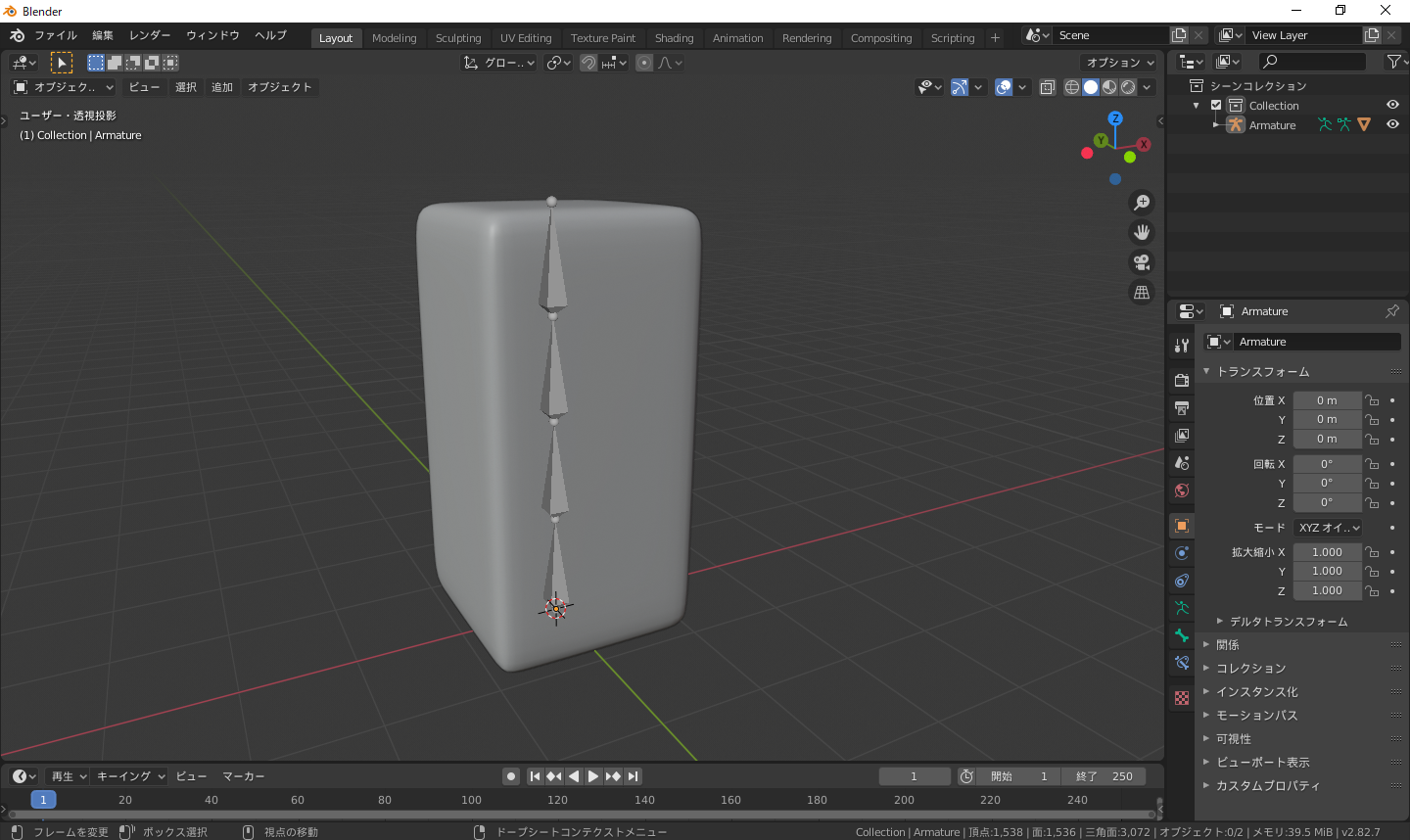Screen dimensions: 1410x840
Task: Click the current frame field
Action: coord(915,776)
